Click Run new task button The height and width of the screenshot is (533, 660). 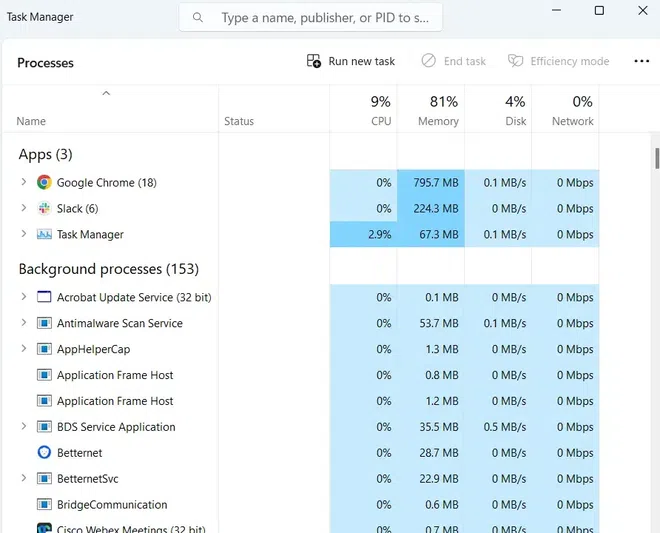tap(351, 61)
